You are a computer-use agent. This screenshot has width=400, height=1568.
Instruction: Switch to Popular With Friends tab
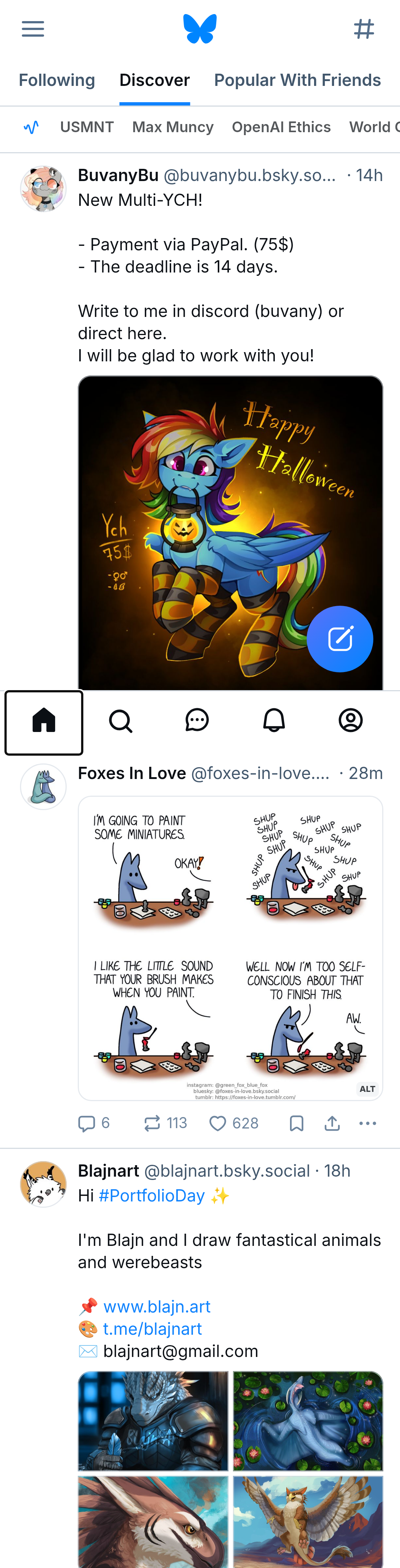(x=297, y=80)
